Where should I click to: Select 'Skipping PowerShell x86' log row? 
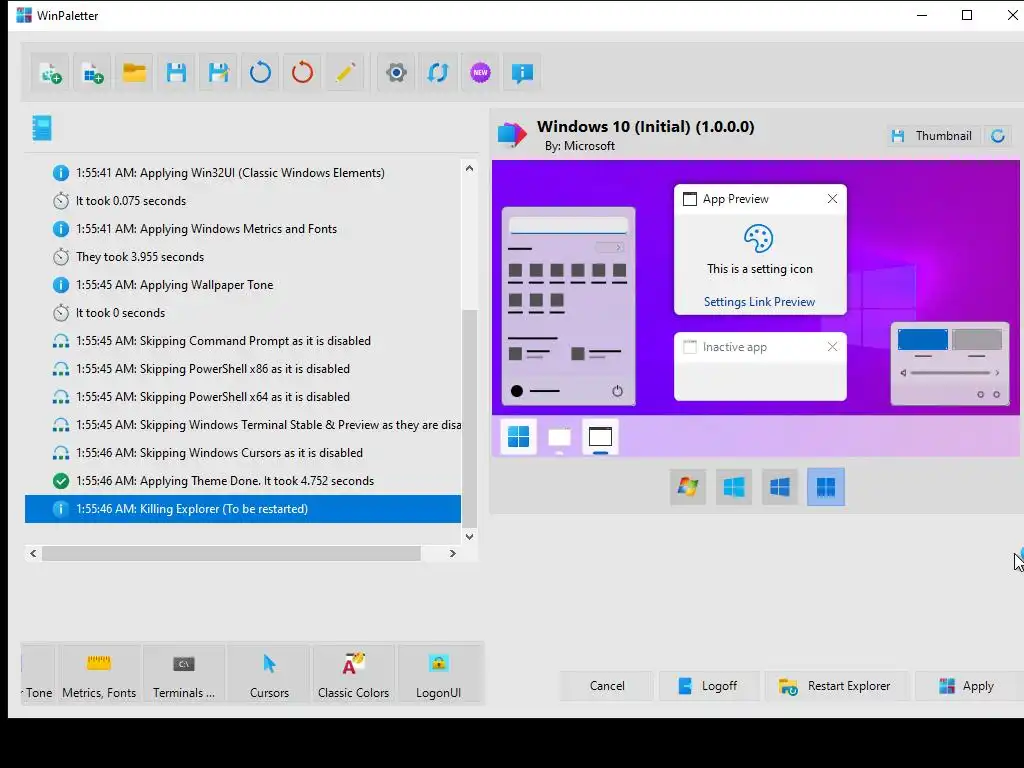tap(243, 369)
